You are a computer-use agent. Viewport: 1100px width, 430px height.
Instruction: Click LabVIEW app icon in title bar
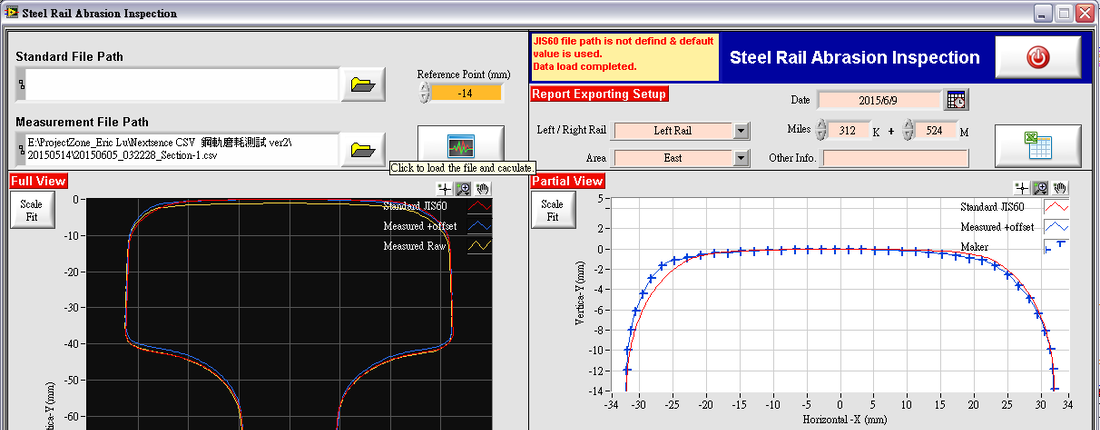point(11,13)
